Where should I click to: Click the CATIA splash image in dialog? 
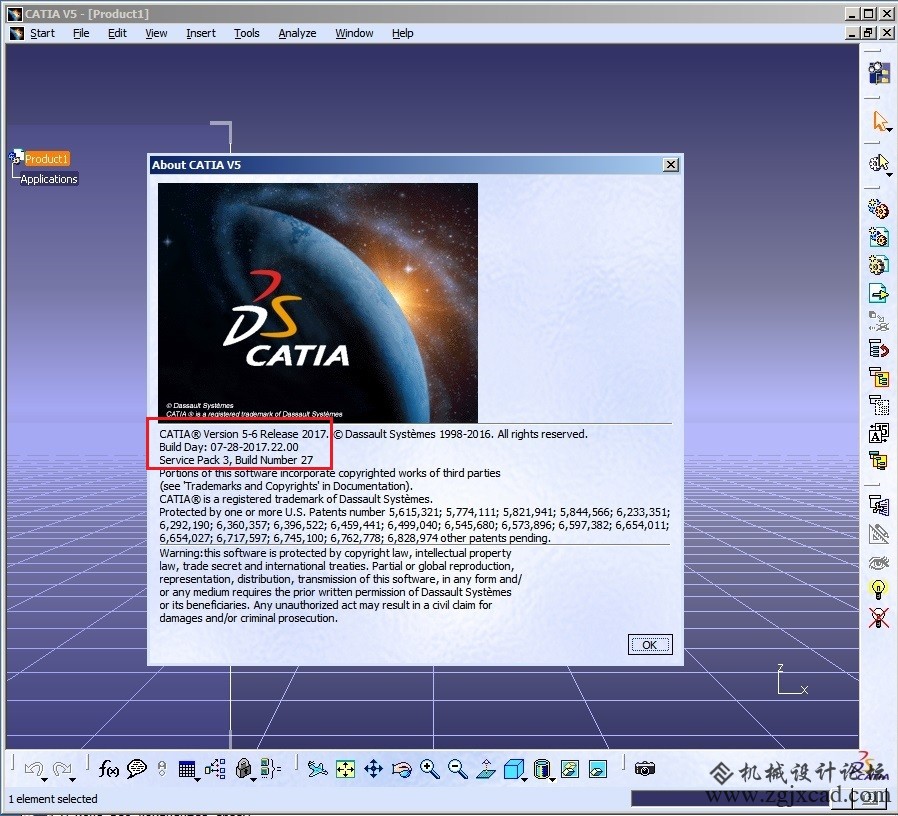click(318, 302)
